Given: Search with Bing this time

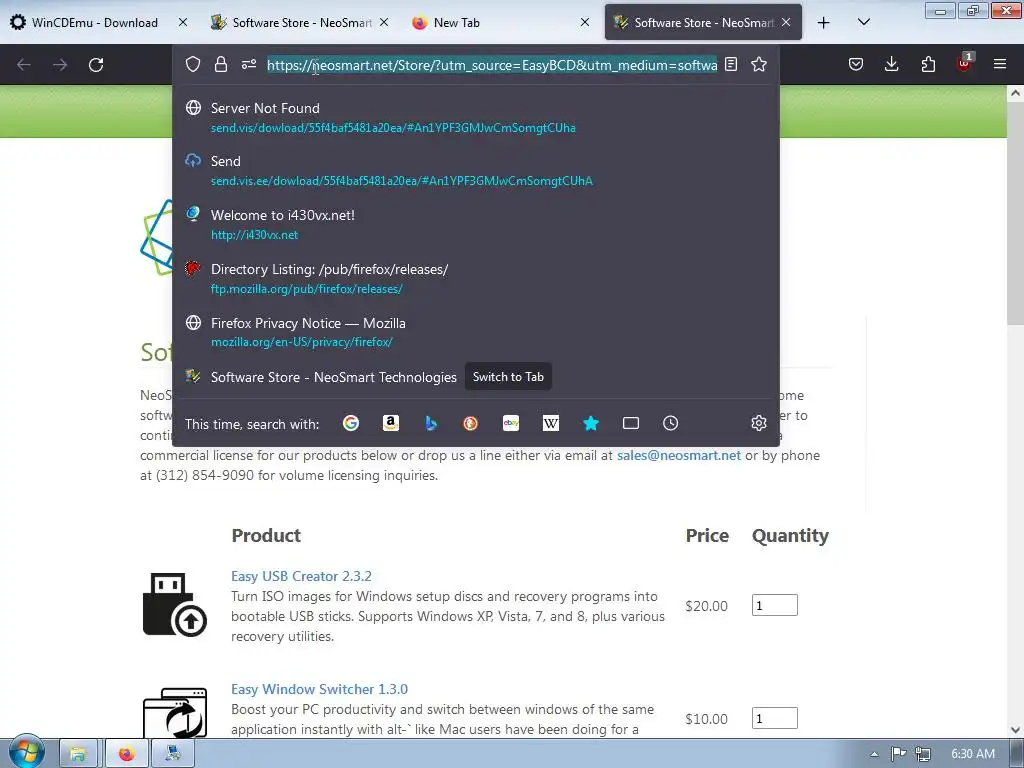Looking at the screenshot, I should [x=430, y=423].
